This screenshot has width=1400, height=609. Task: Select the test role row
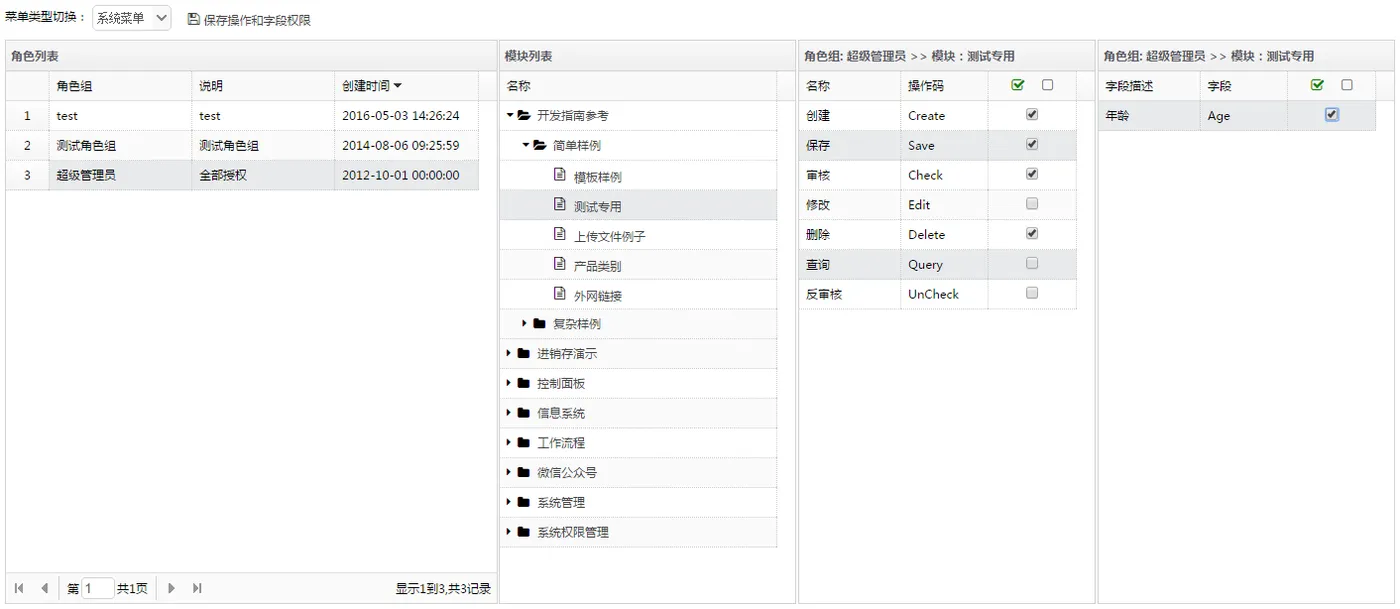67,116
